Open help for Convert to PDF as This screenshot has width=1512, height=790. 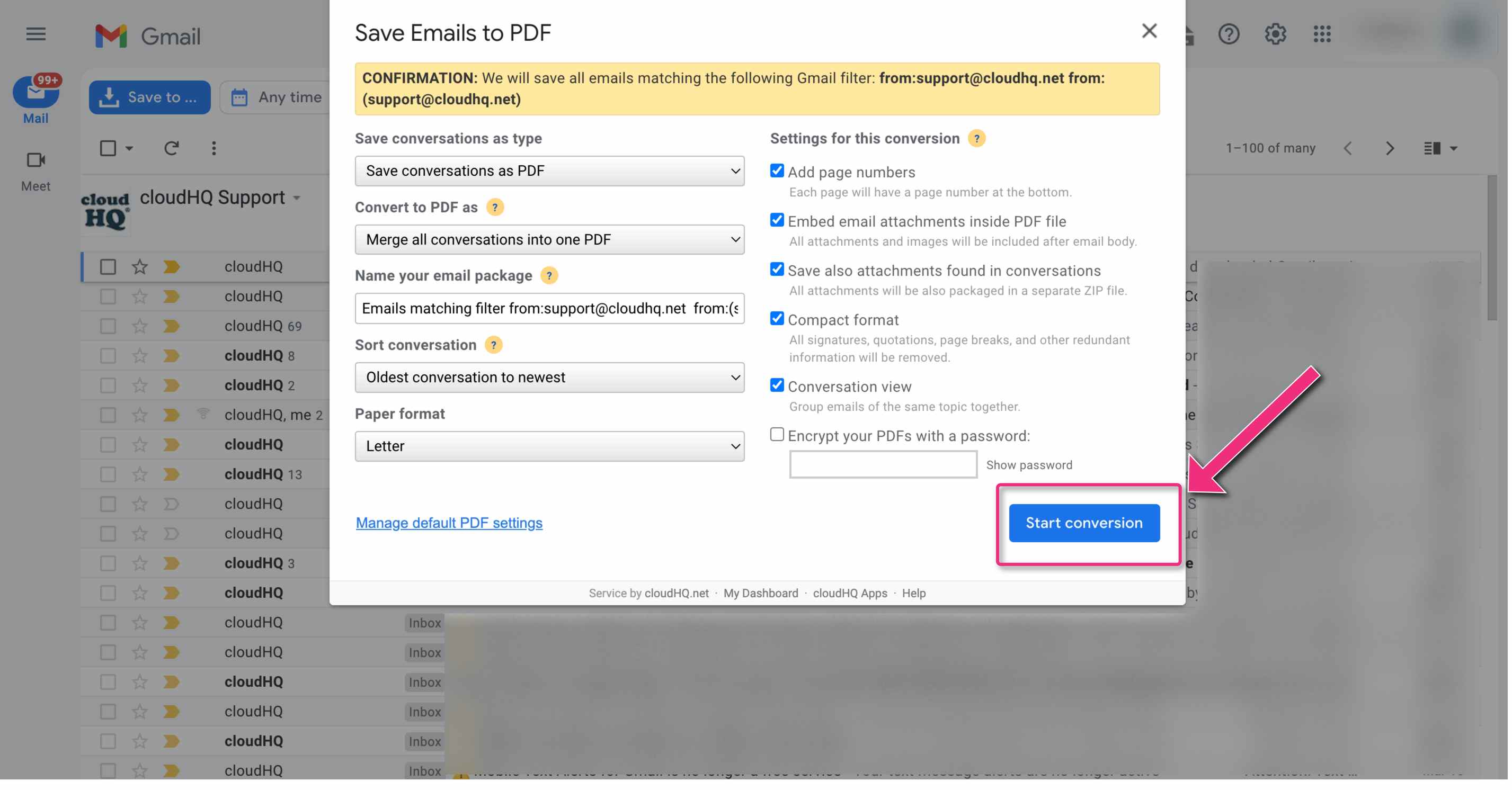(x=495, y=207)
